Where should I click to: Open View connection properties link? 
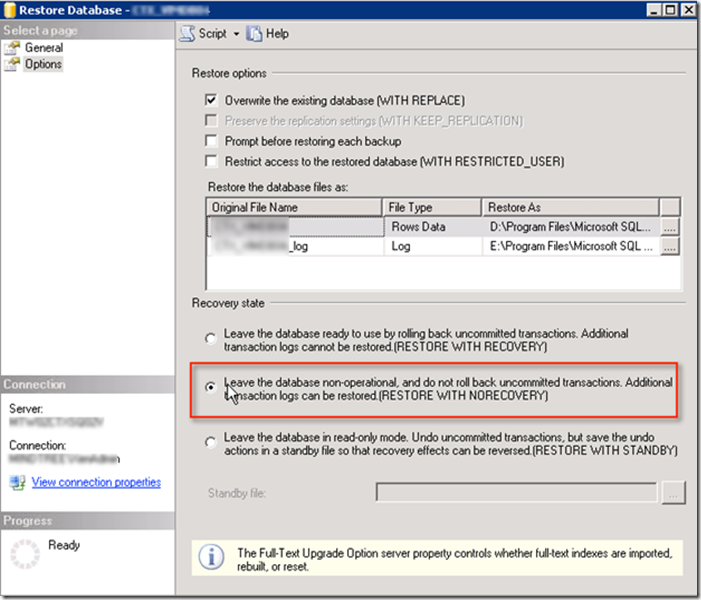96,482
